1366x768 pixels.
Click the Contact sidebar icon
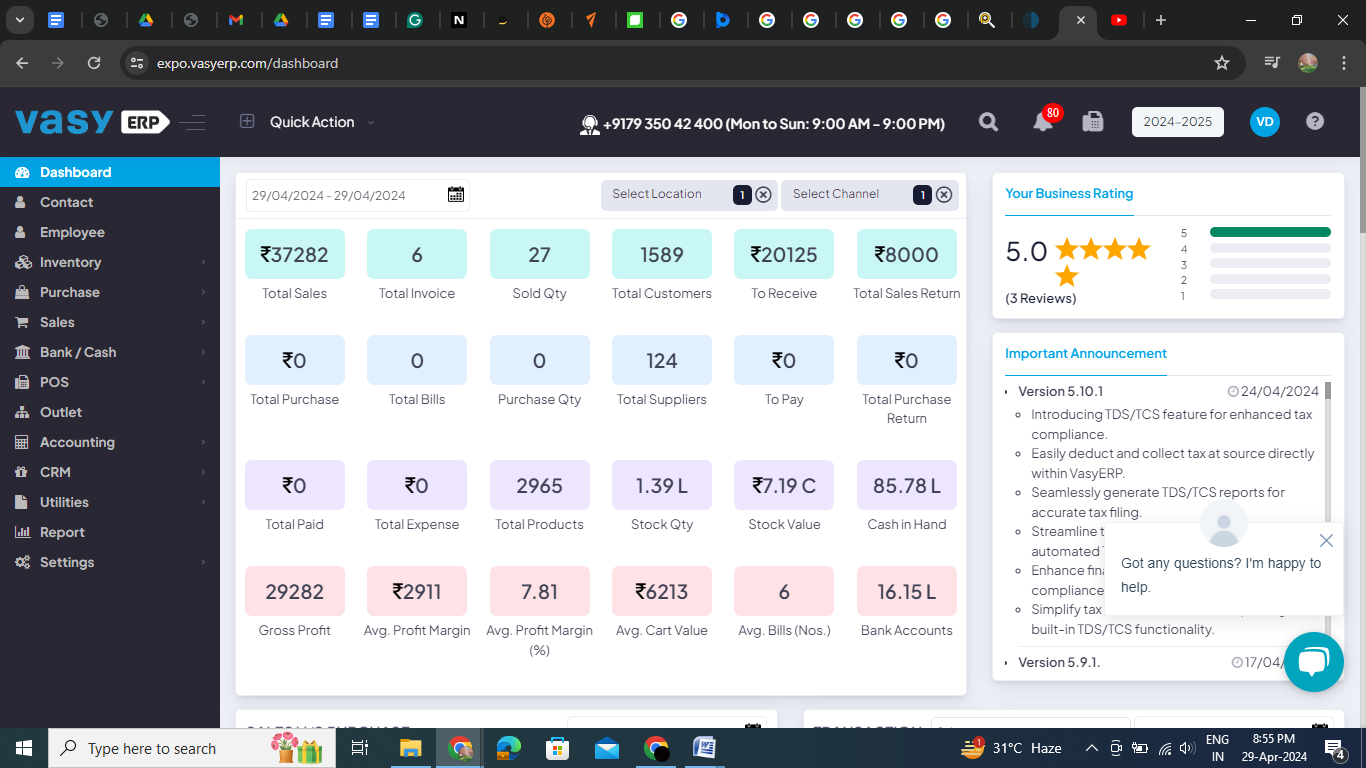tap(21, 202)
